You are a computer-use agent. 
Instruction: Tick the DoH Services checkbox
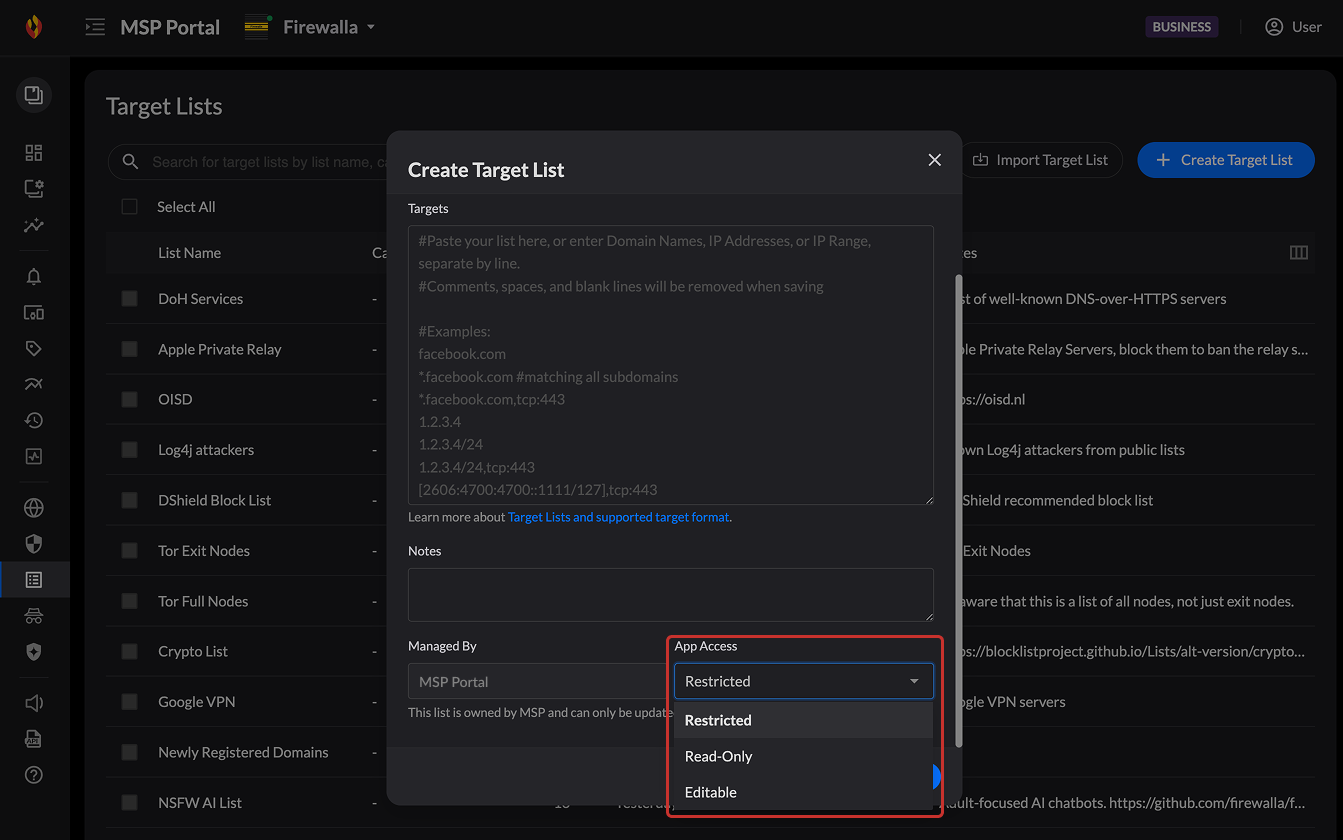(x=129, y=299)
